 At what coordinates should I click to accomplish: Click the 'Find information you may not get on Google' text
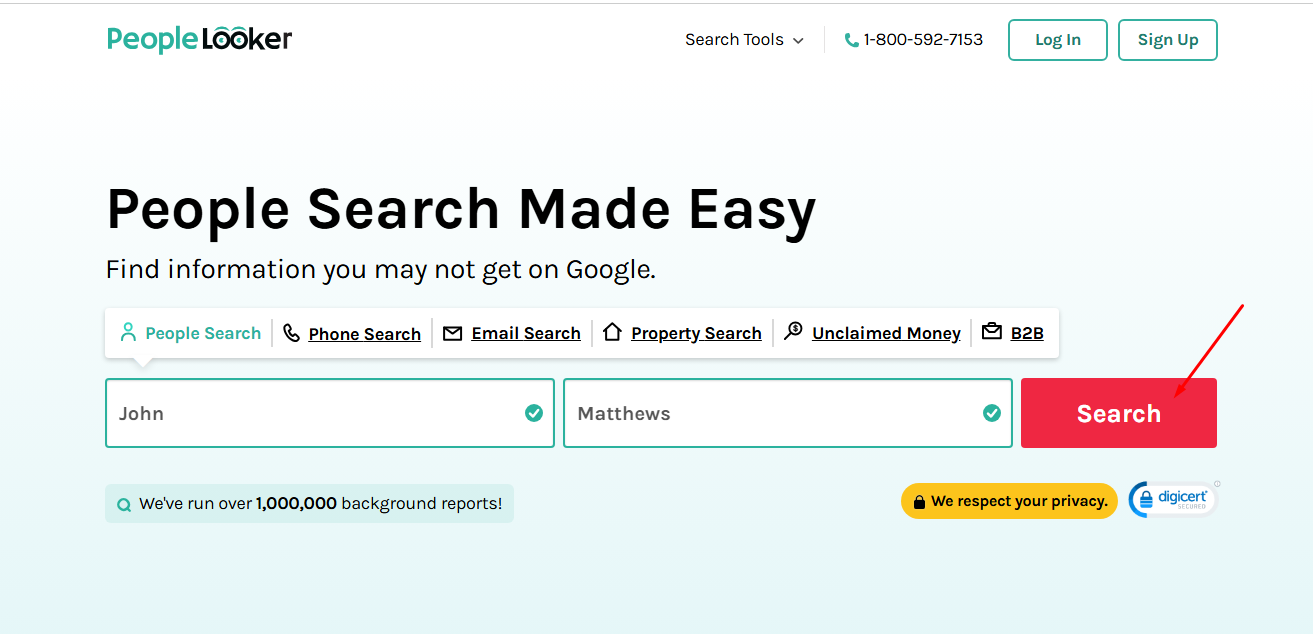point(381,270)
